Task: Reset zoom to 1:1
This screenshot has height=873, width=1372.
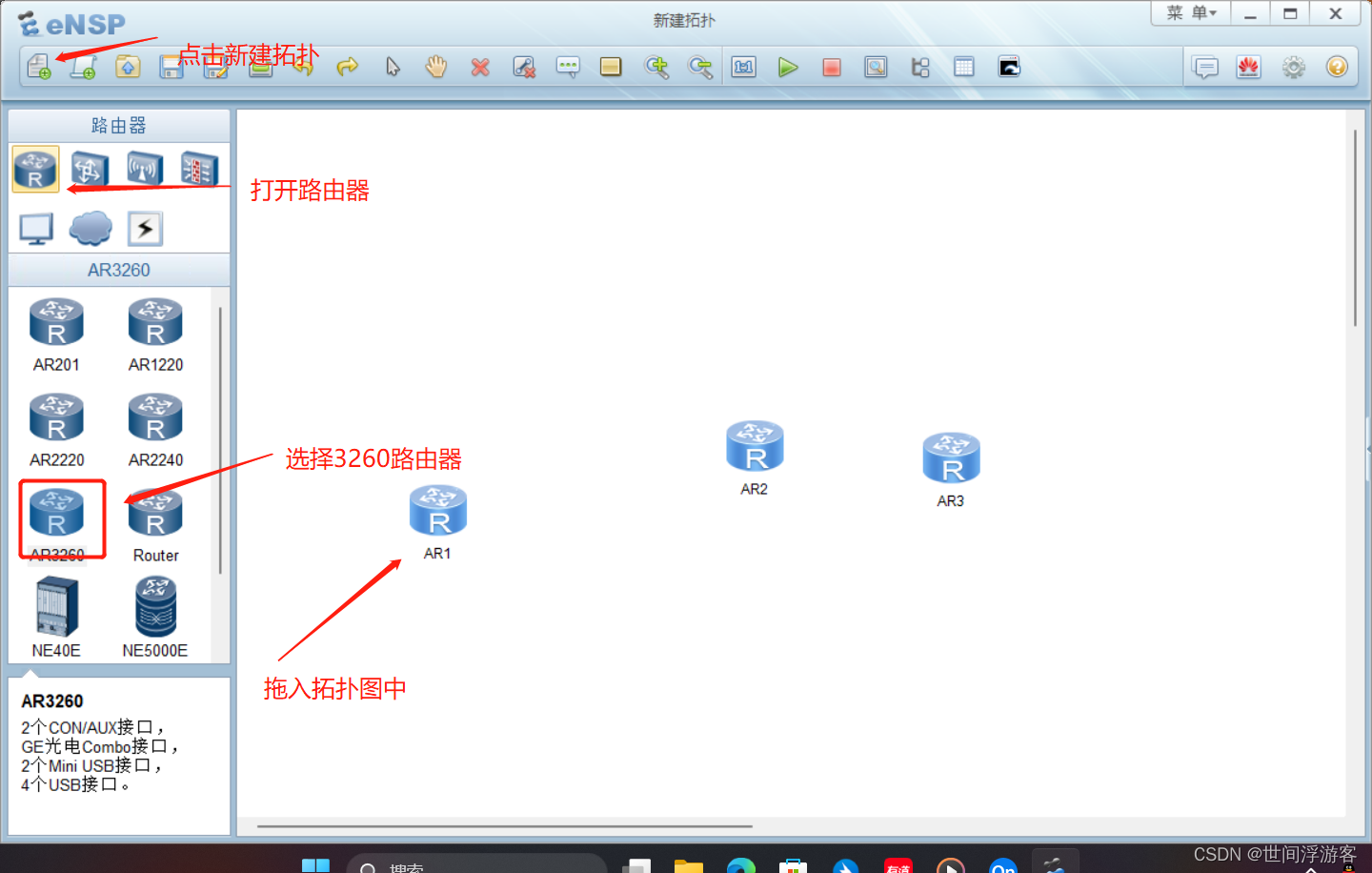Action: click(x=744, y=67)
